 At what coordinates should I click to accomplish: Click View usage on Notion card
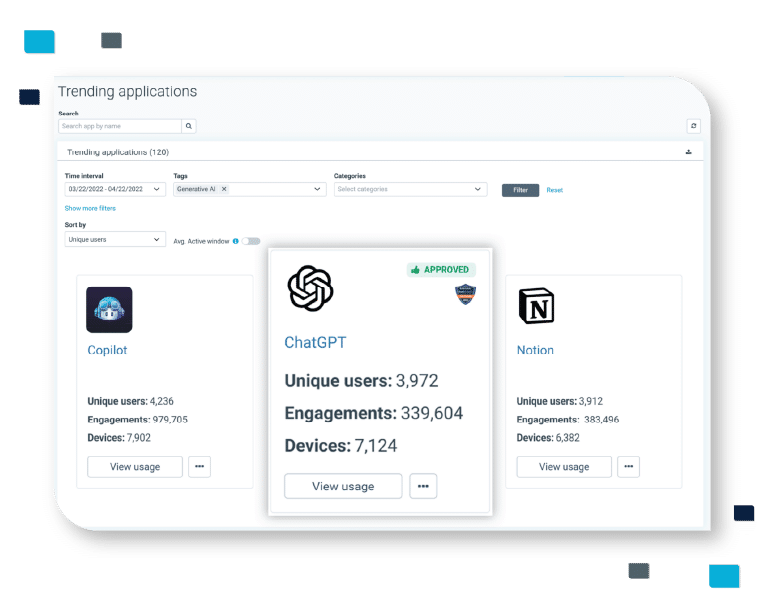click(564, 467)
